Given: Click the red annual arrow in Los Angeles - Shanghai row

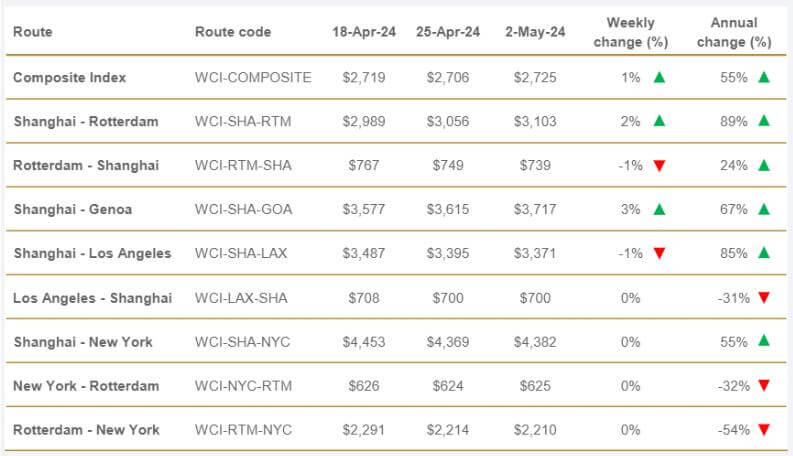Looking at the screenshot, I should (764, 297).
